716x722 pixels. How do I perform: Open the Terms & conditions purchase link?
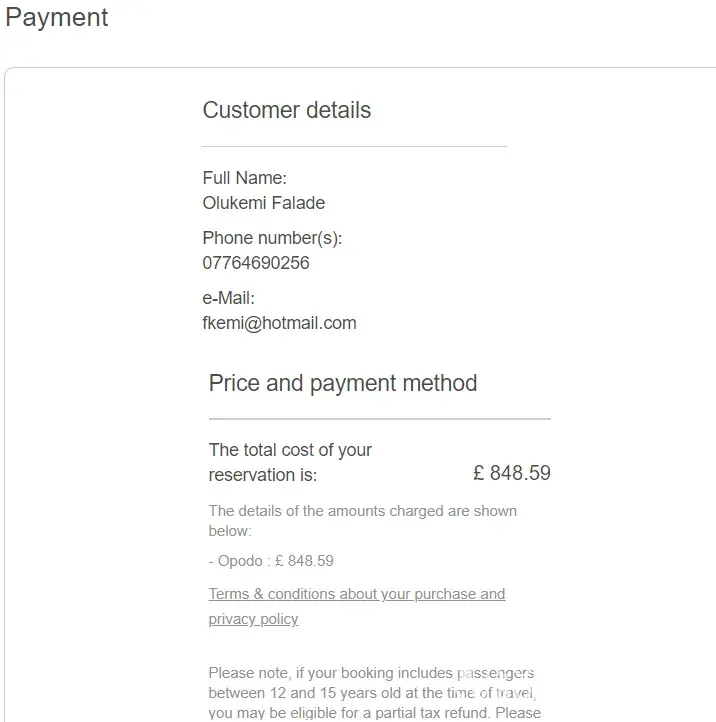click(x=356, y=594)
